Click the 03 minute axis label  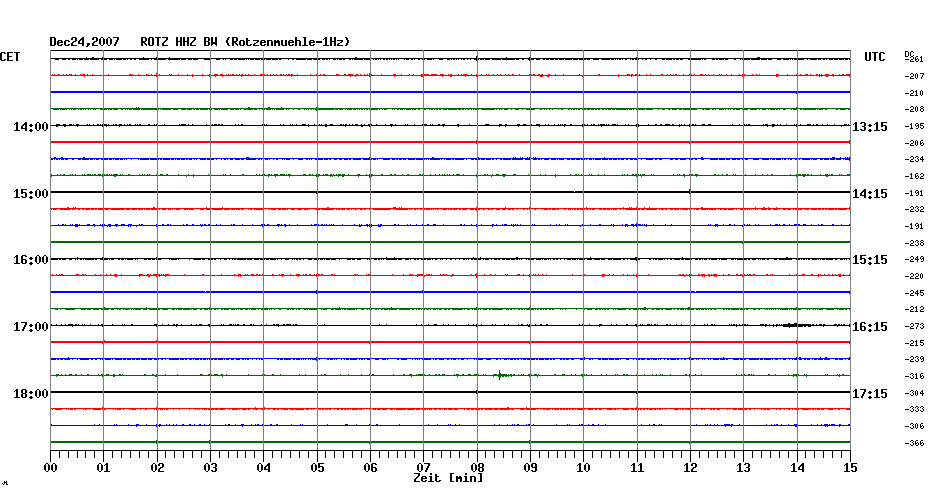(x=211, y=468)
